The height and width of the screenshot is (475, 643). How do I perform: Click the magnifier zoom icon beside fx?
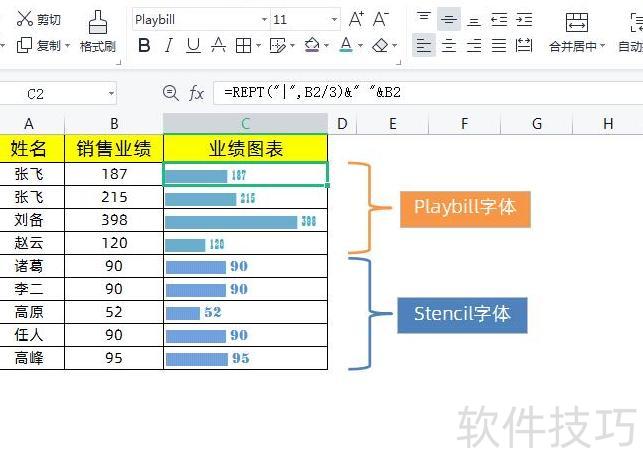coord(171,93)
